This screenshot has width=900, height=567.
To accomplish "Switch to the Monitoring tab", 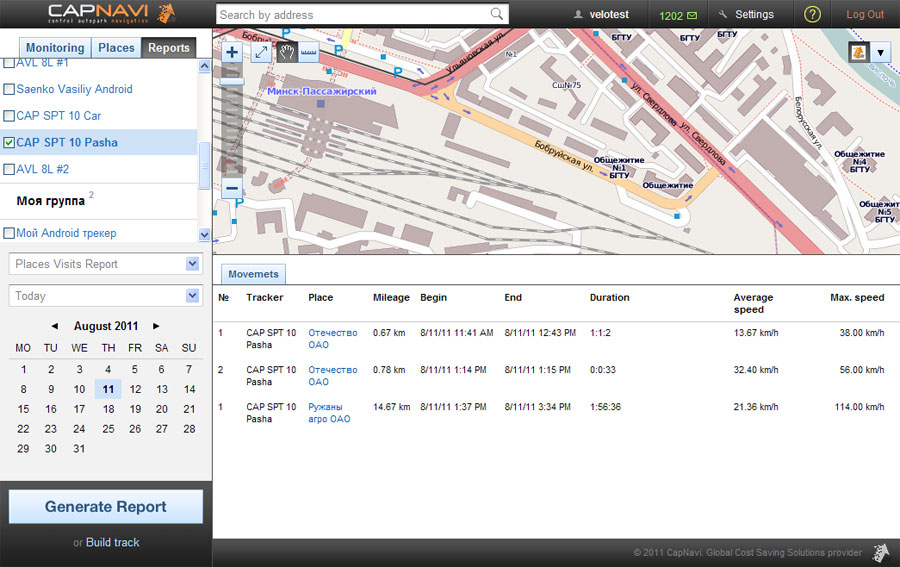I will pyautogui.click(x=55, y=48).
